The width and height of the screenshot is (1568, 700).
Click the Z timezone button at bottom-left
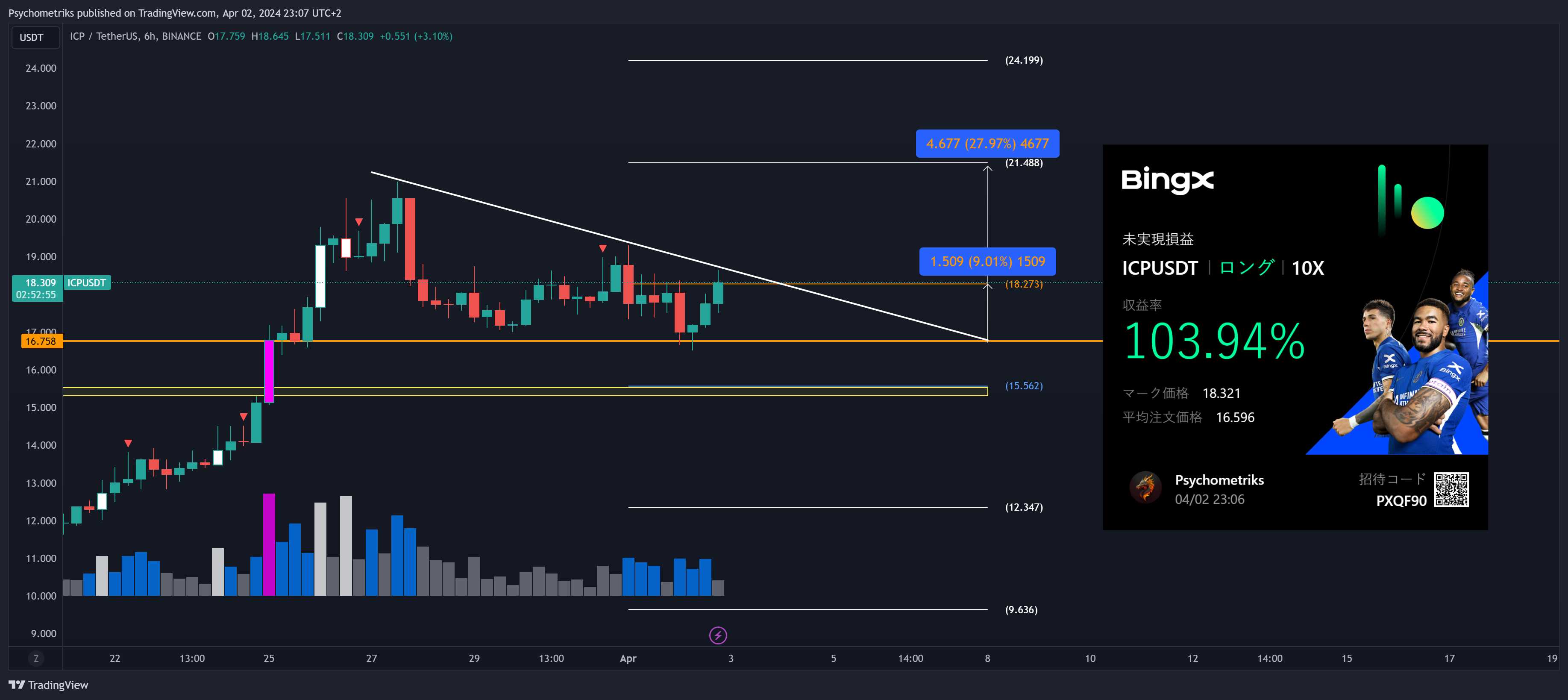[36, 658]
